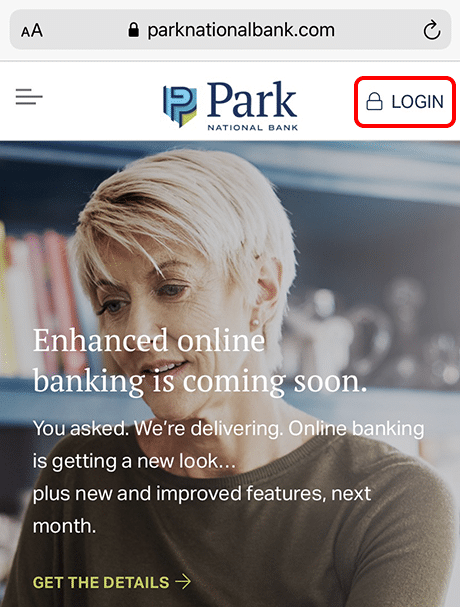Click the "banking is coming soon." headline line

tap(200, 382)
